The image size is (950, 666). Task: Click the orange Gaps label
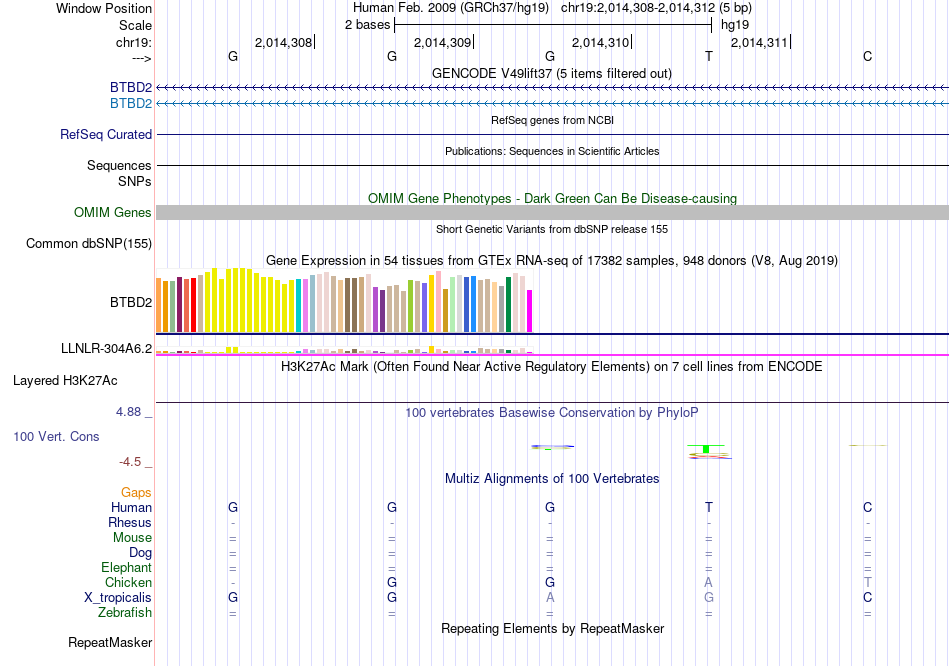coord(136,493)
